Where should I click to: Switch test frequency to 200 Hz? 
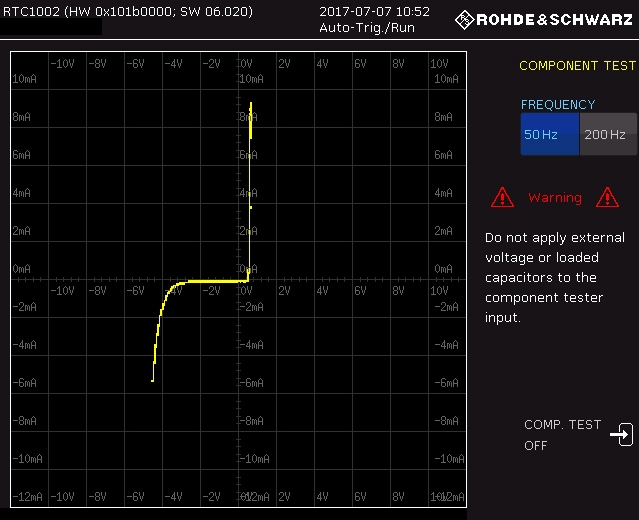[x=607, y=134]
